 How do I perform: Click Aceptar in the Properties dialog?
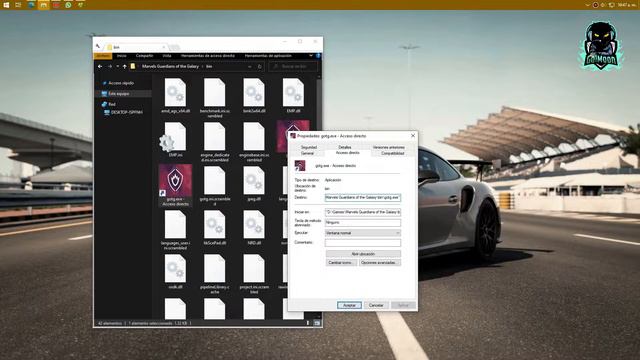(x=349, y=305)
